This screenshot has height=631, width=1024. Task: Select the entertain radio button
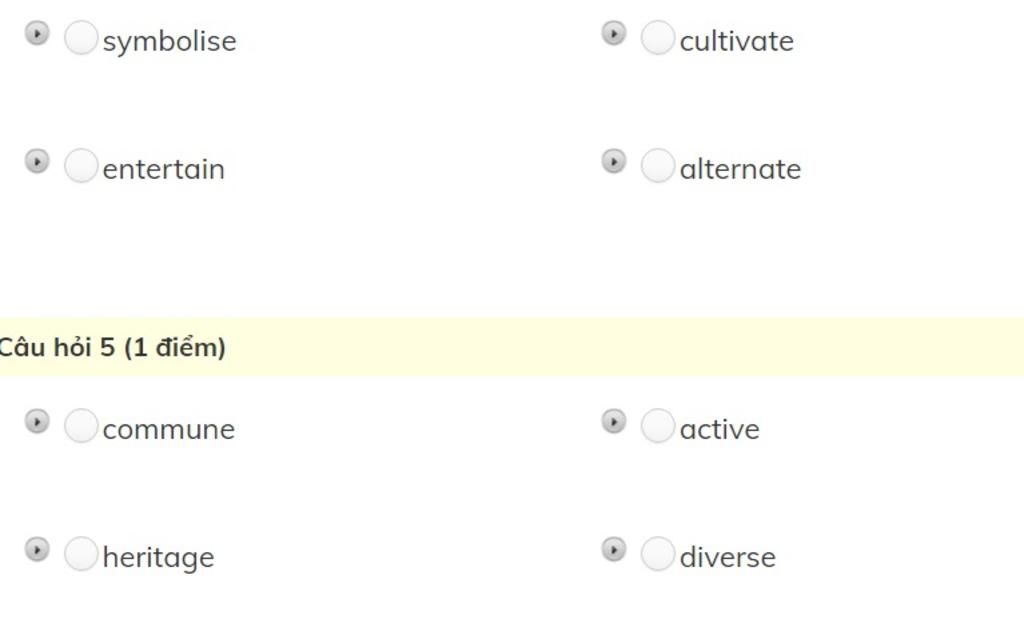[81, 165]
